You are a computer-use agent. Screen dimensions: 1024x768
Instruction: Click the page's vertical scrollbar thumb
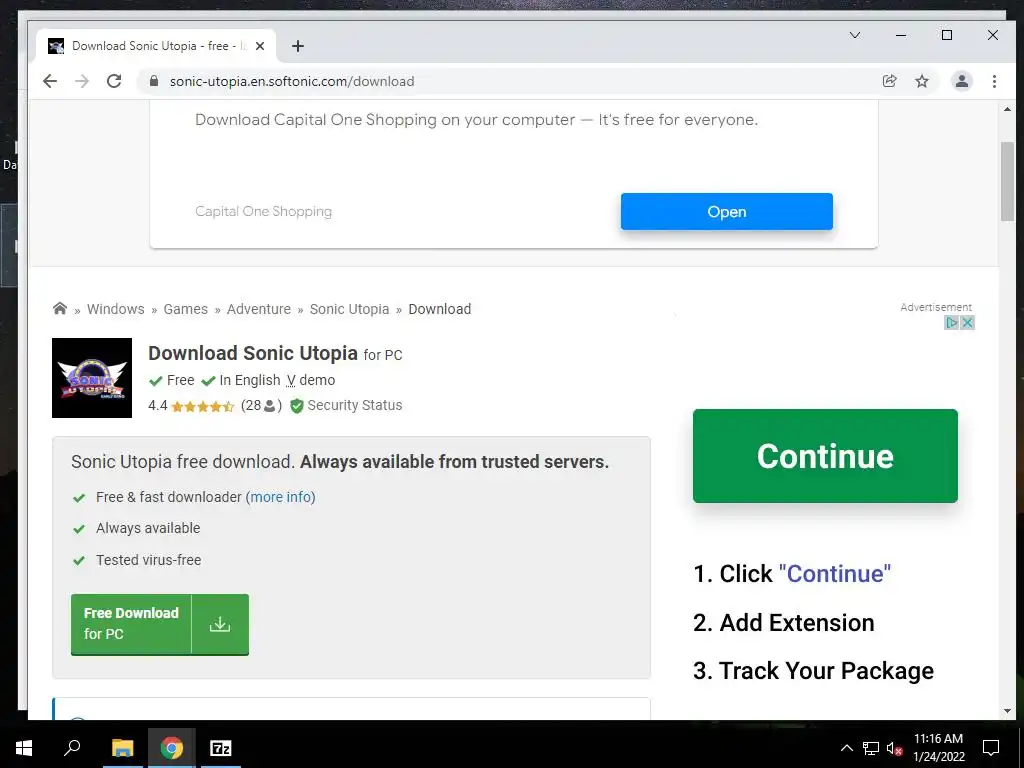pyautogui.click(x=1007, y=181)
